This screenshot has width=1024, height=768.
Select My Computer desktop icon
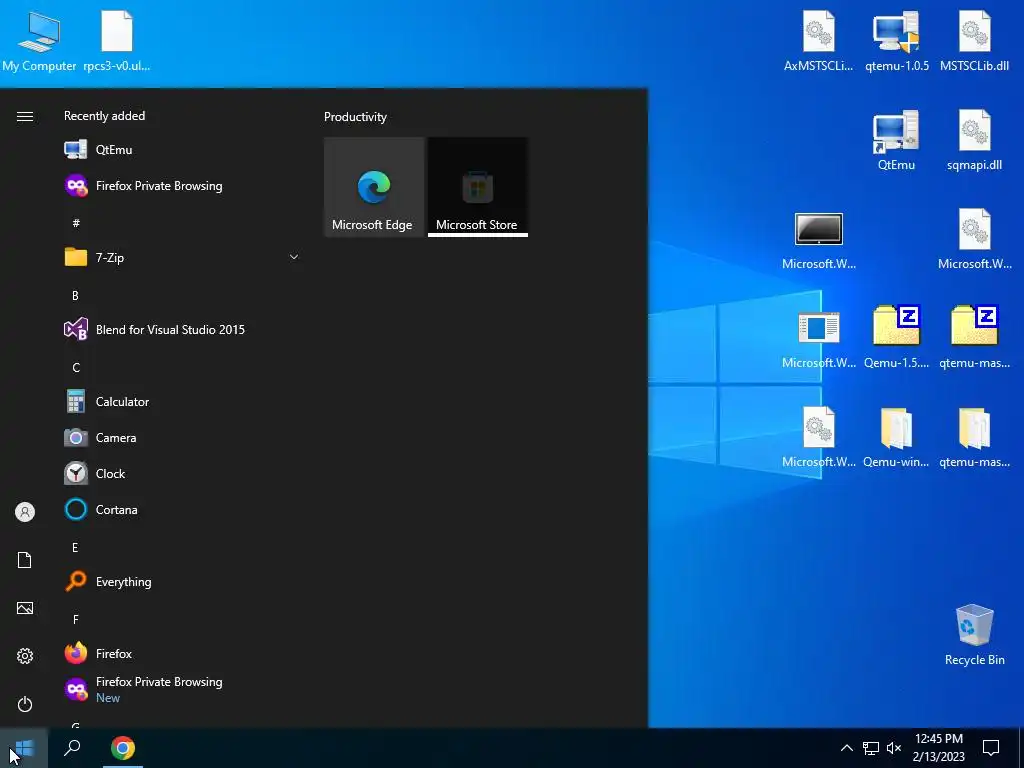click(39, 40)
